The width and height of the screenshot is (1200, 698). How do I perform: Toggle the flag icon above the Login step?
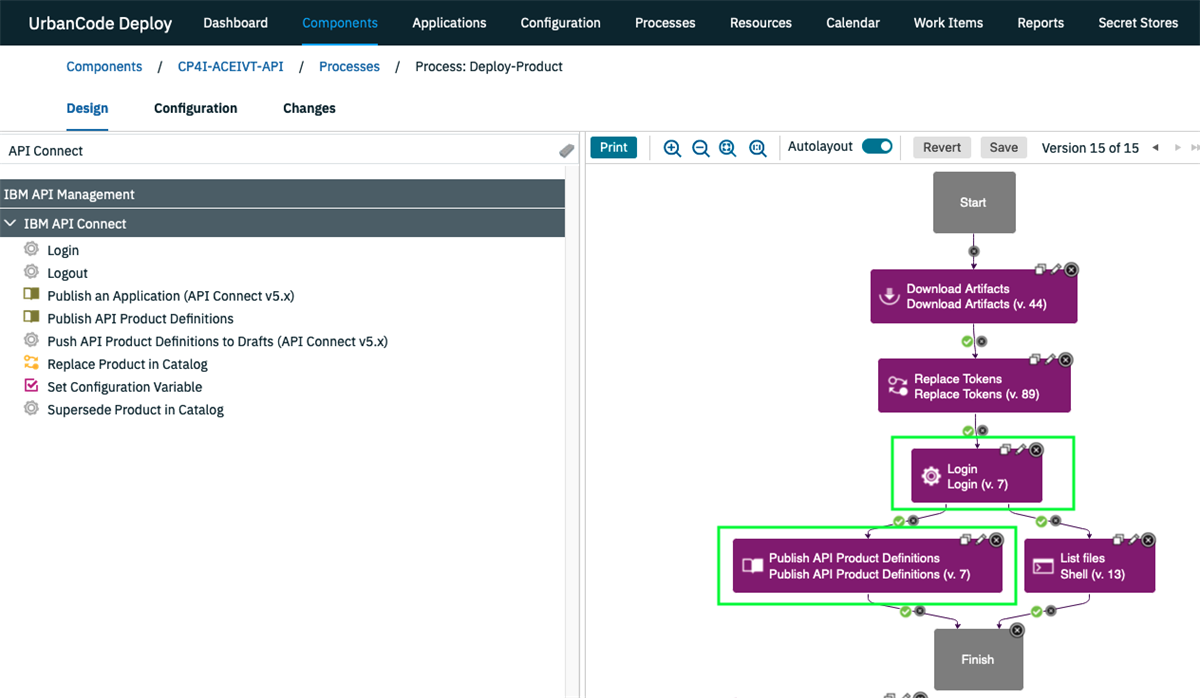(982, 430)
